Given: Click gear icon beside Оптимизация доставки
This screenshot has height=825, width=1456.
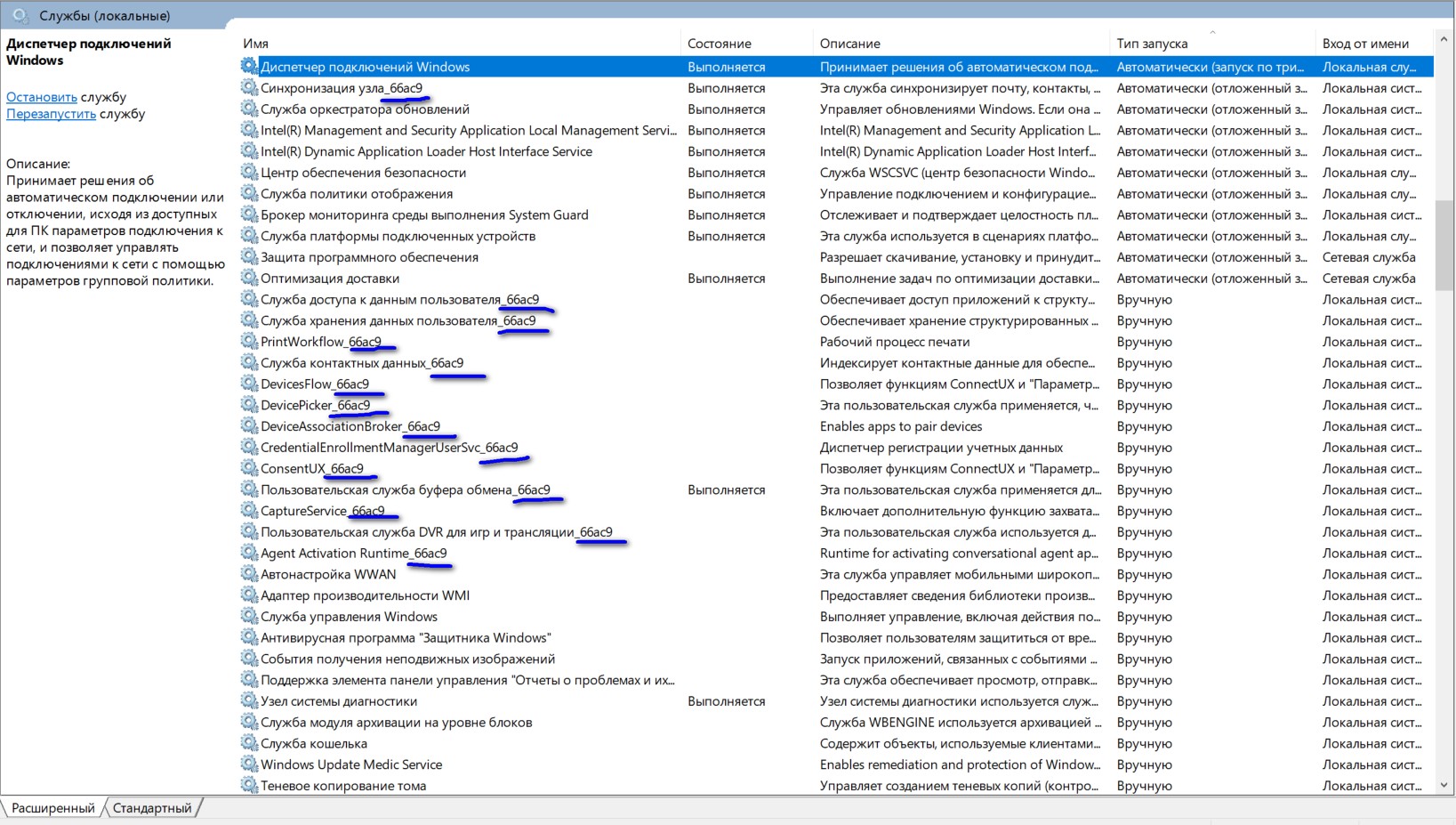Looking at the screenshot, I should click(x=249, y=278).
